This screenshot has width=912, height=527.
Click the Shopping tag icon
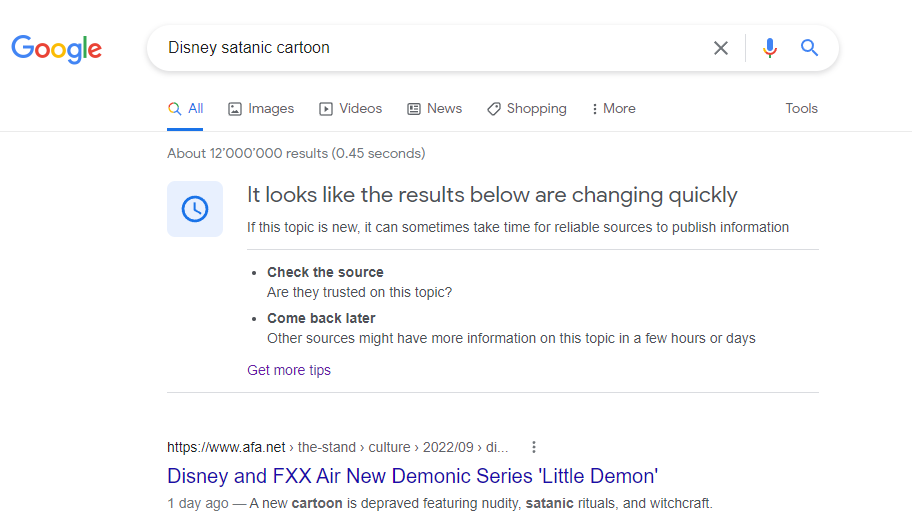493,109
